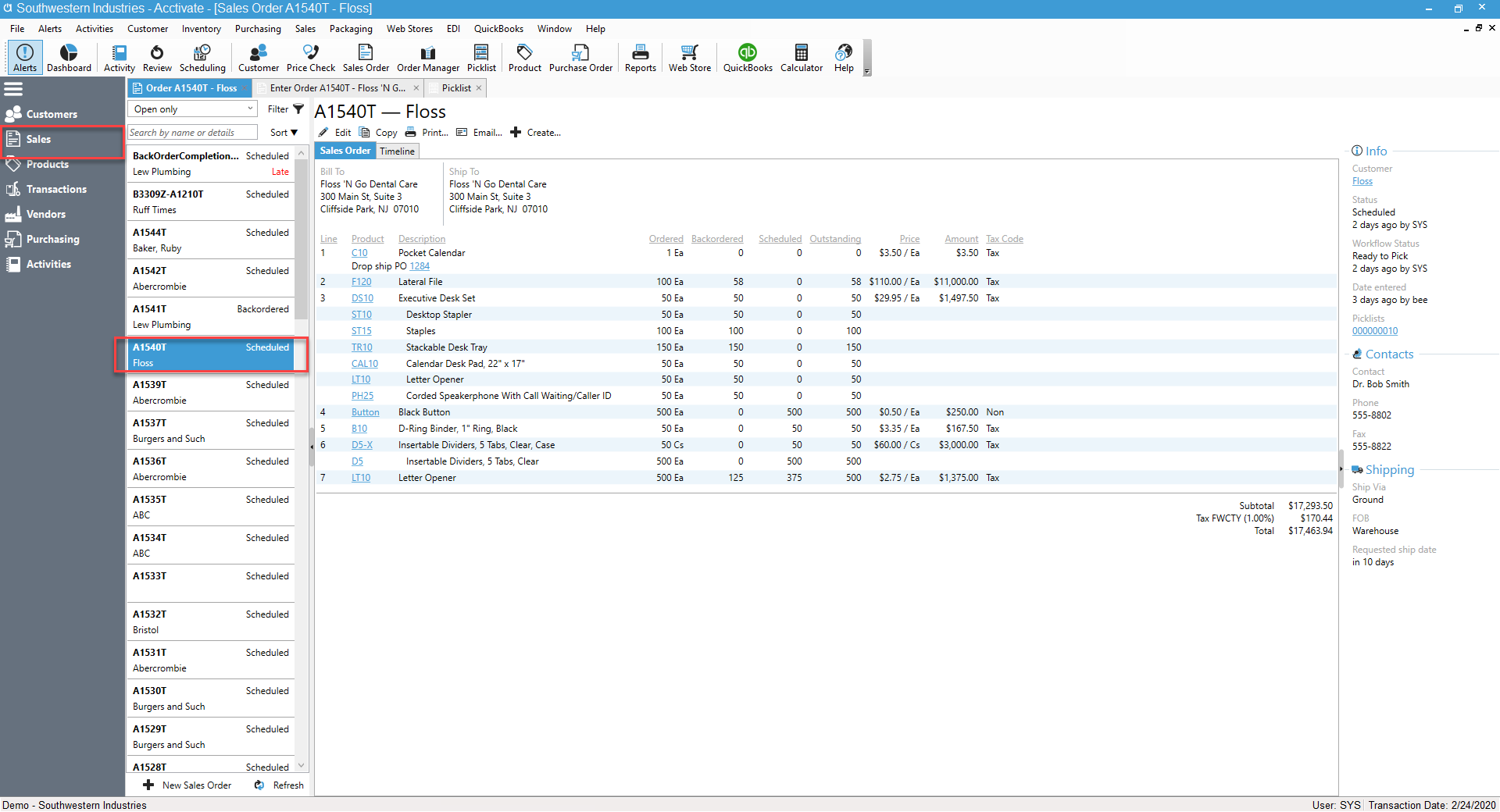Image resolution: width=1500 pixels, height=812 pixels.
Task: Close the Picklist tab
Action: coord(479,88)
